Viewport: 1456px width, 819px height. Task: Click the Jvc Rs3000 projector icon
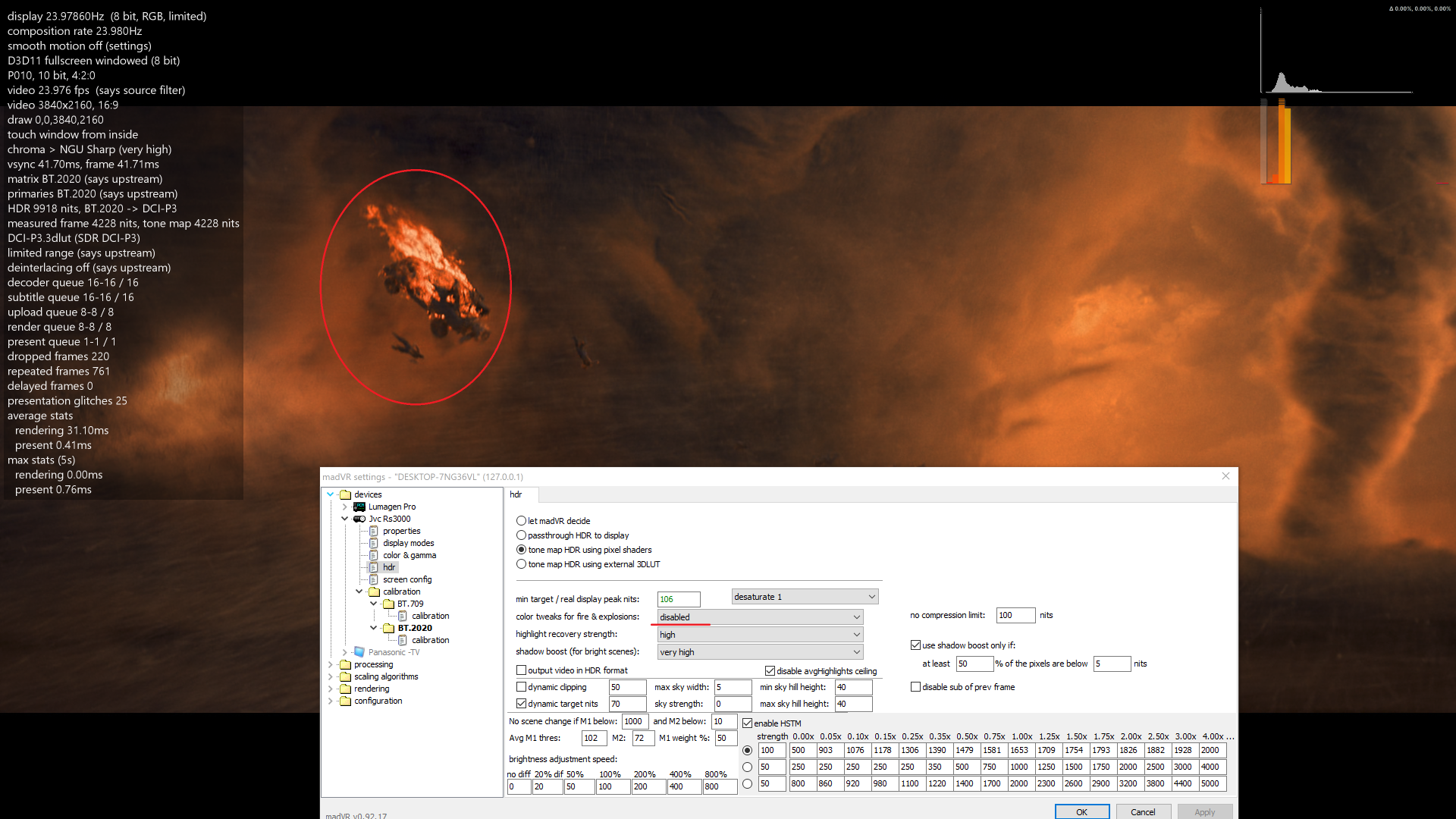[359, 519]
